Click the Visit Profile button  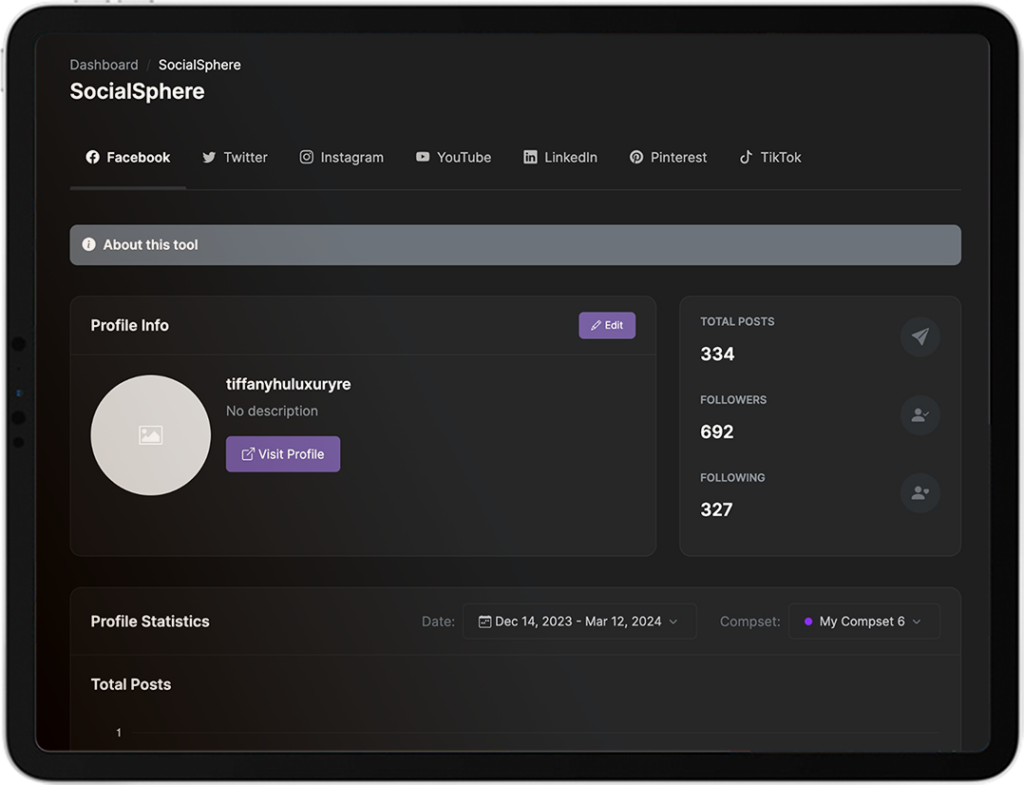click(283, 454)
